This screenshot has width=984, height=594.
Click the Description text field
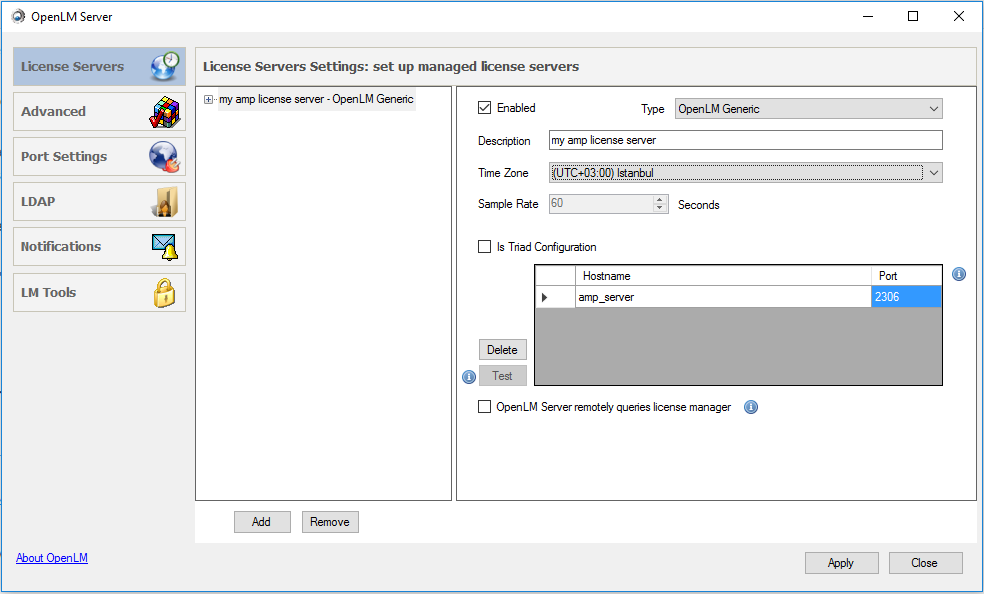coord(745,140)
